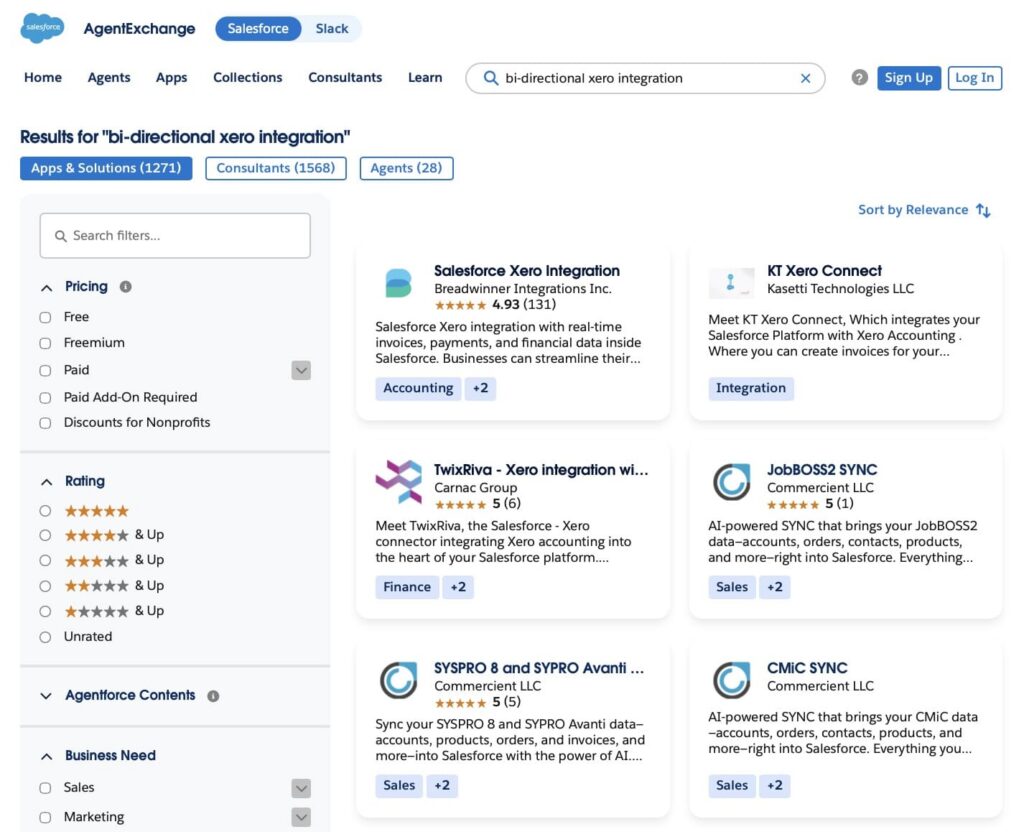Click the Integration category tag
The image size is (1024, 832).
750,389
